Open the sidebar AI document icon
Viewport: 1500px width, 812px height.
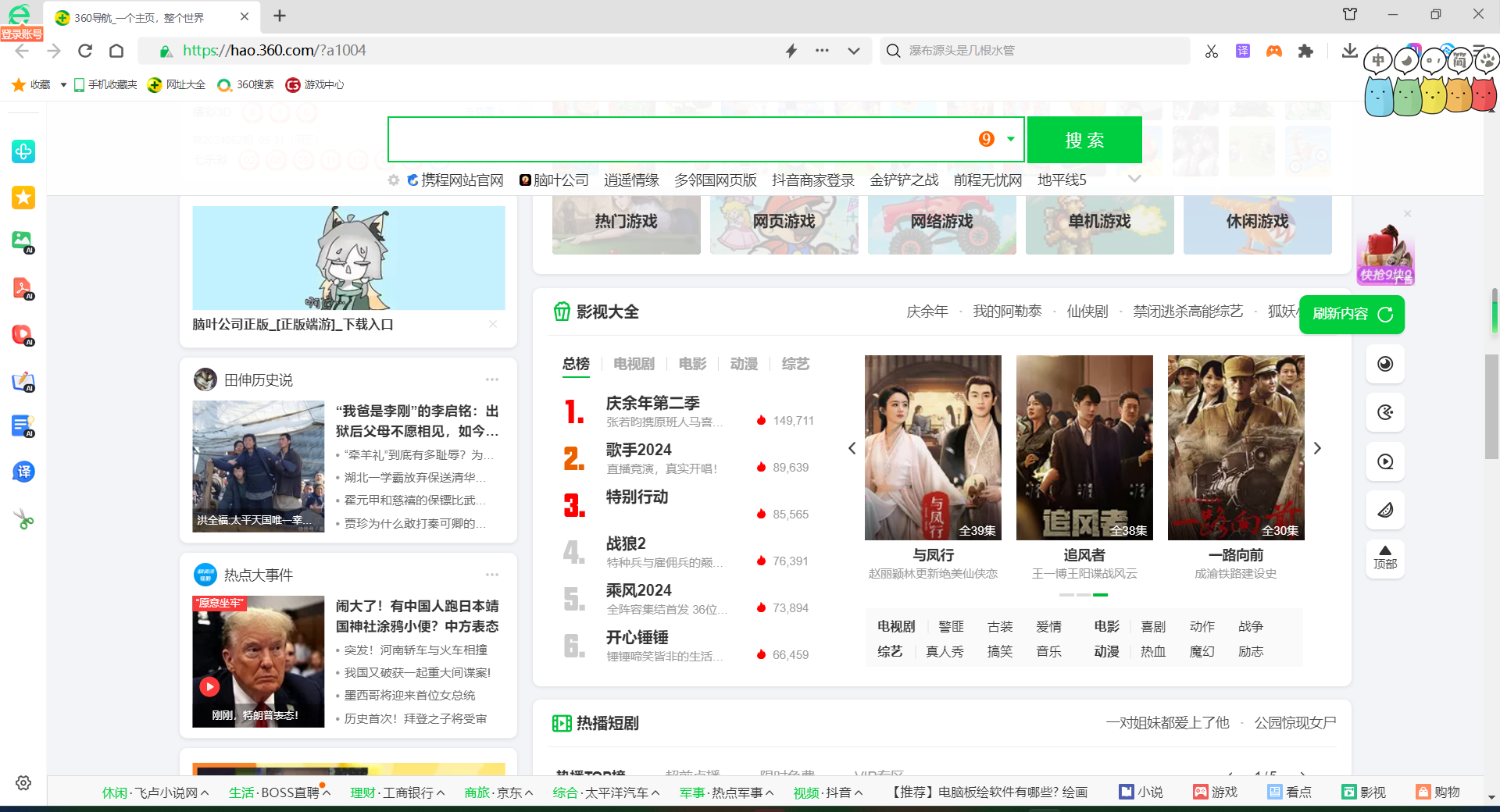coord(23,426)
